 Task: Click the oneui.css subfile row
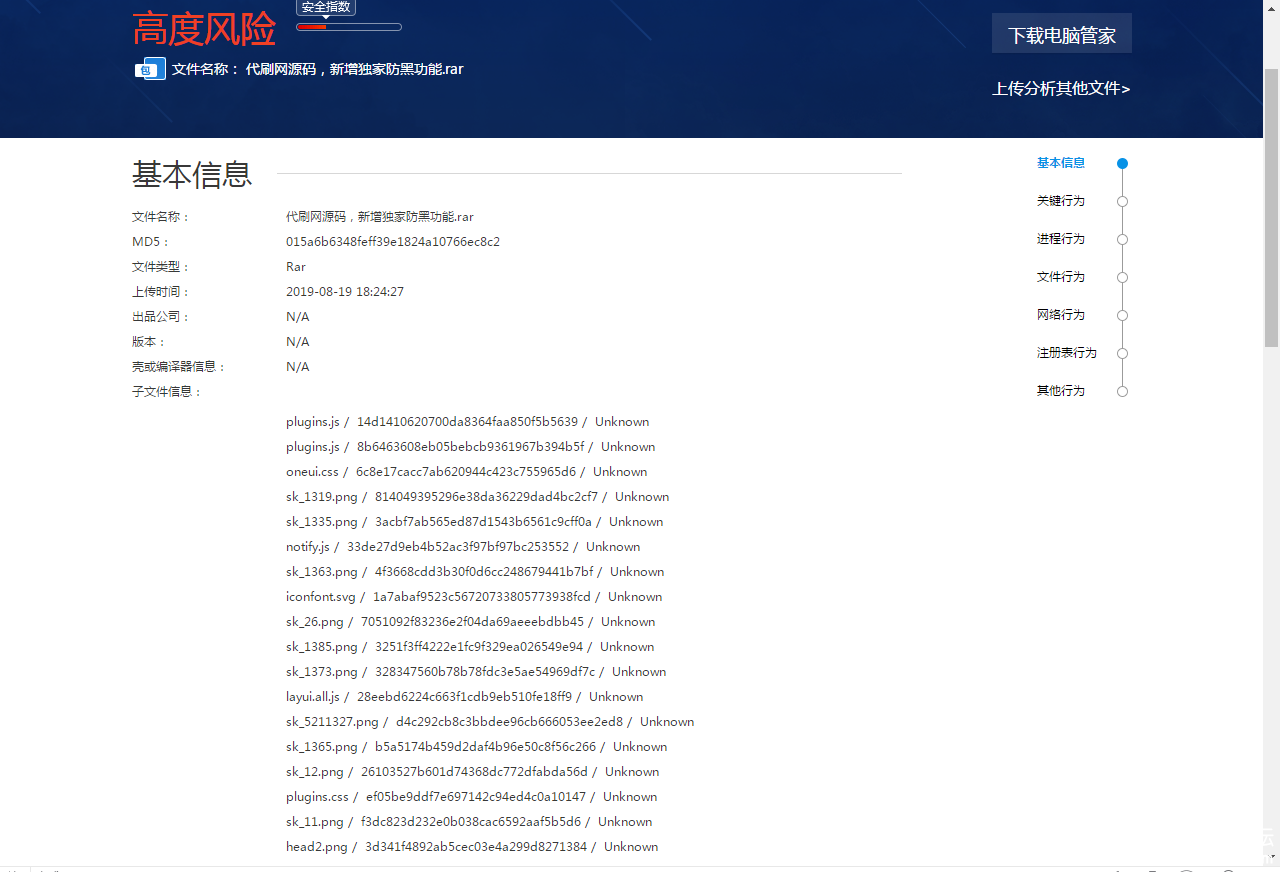467,472
